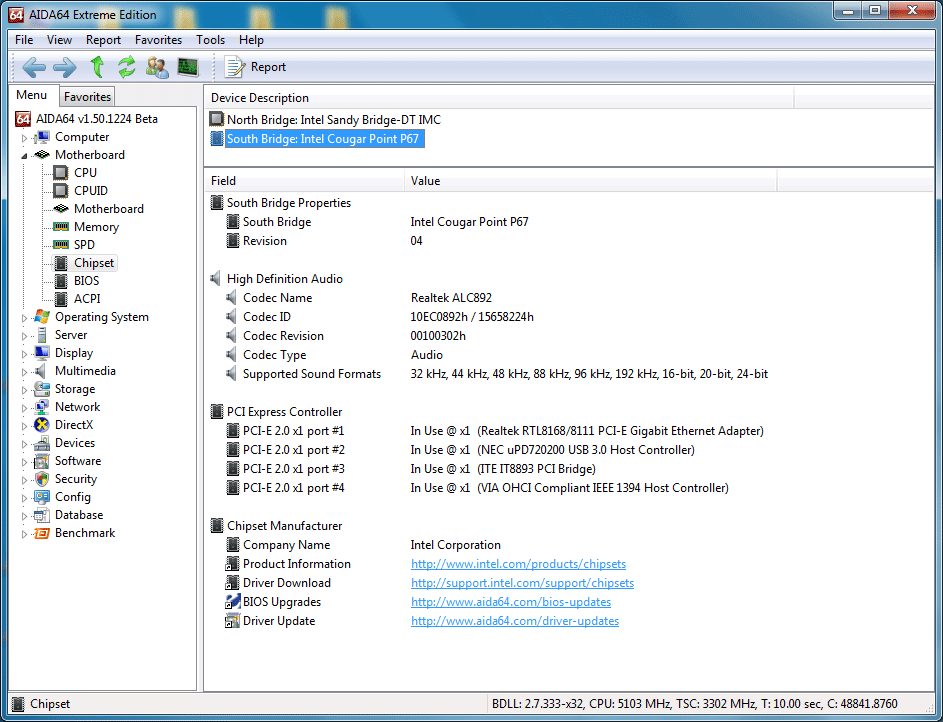
Task: Click the Multimedia speaker icon
Action: coord(41,371)
